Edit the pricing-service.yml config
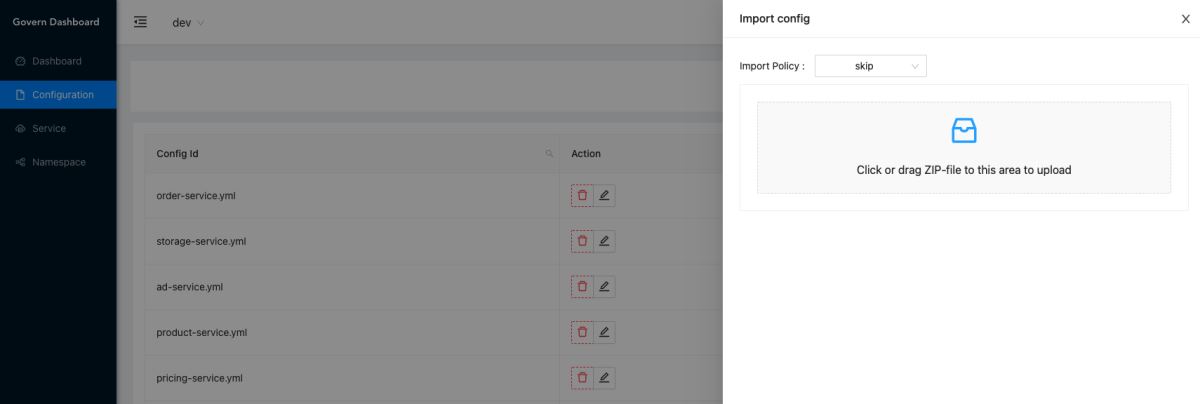Image resolution: width=1200 pixels, height=404 pixels. point(604,378)
